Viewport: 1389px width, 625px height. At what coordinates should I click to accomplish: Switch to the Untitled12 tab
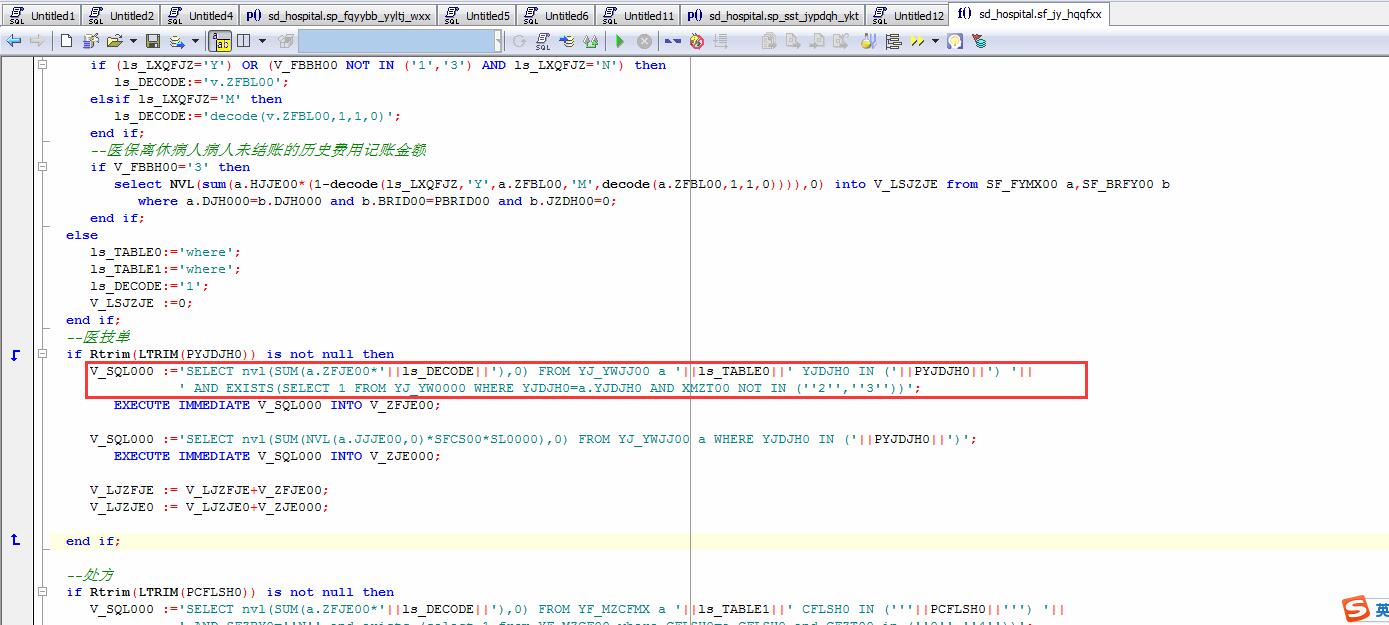[908, 15]
